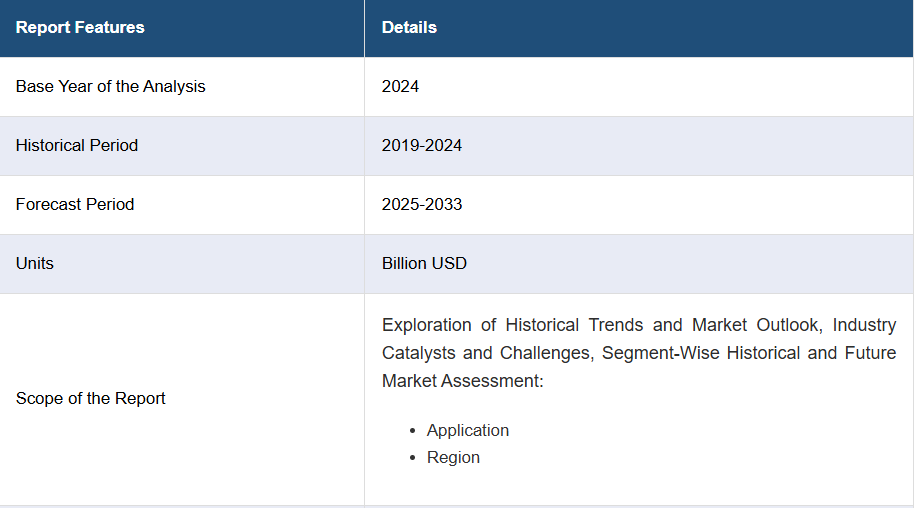Click the word Industry in scope description
Viewport: 915px width, 508px height.
tap(864, 325)
